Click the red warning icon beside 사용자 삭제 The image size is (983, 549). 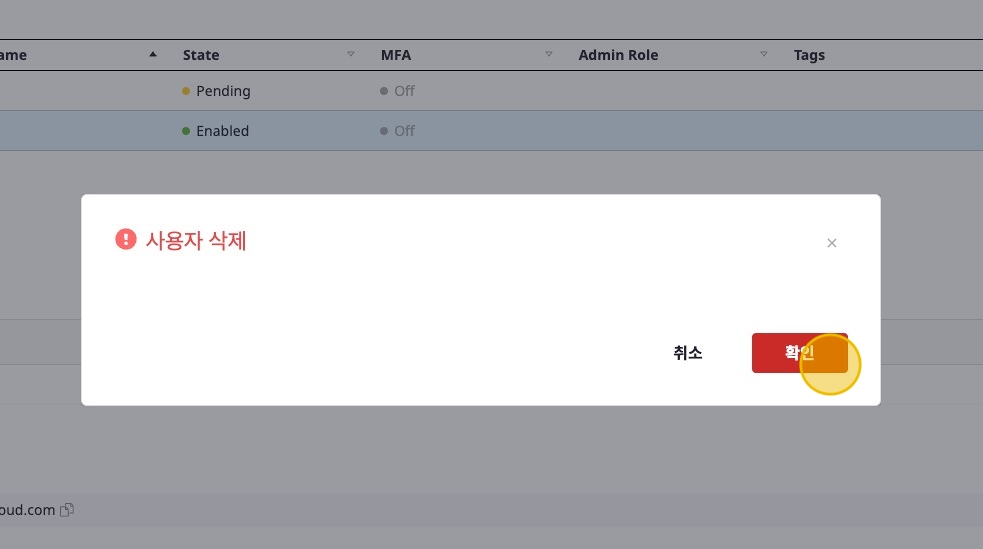pos(125,240)
